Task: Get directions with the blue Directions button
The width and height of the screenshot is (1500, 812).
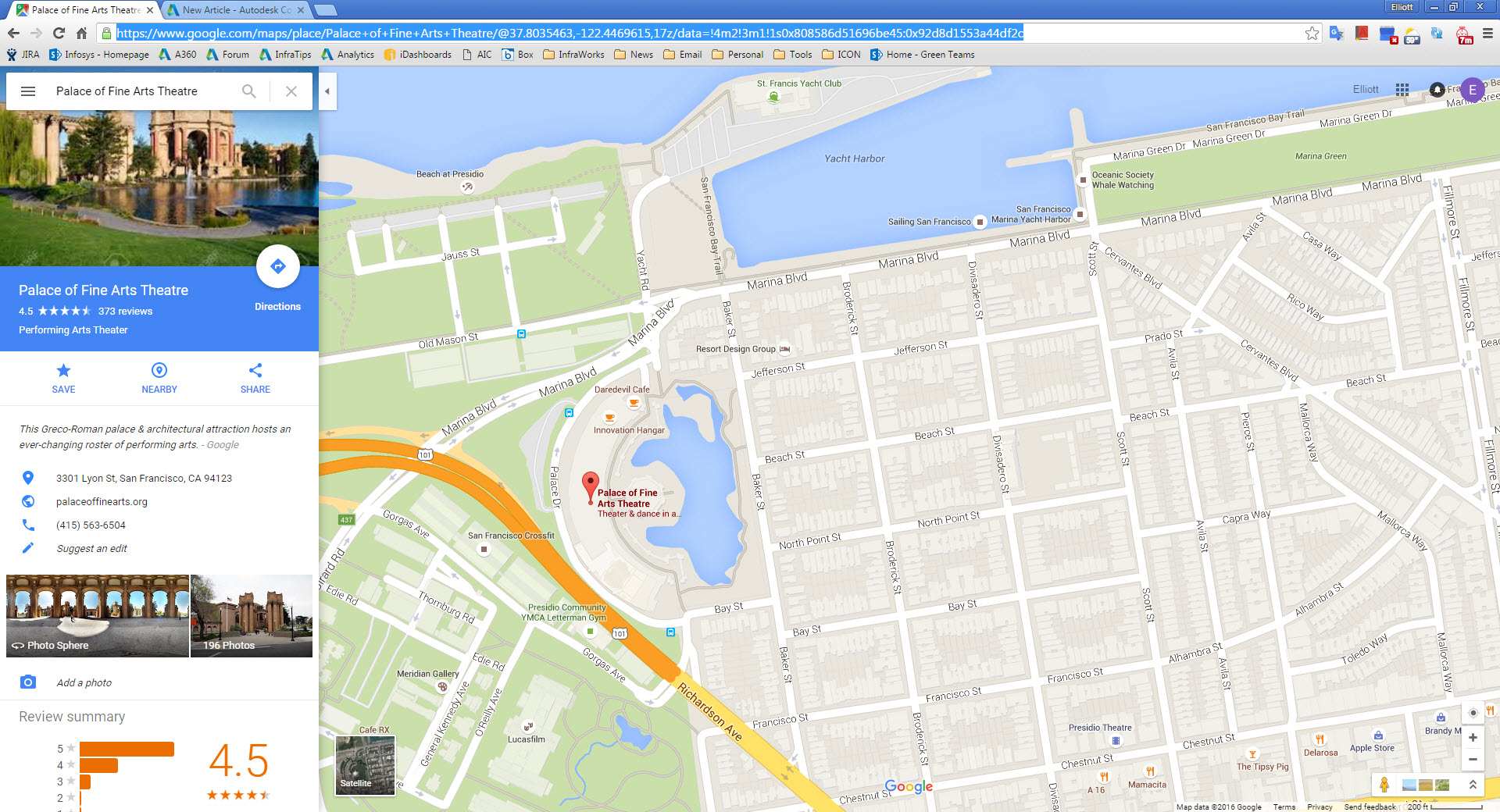Action: click(277, 266)
